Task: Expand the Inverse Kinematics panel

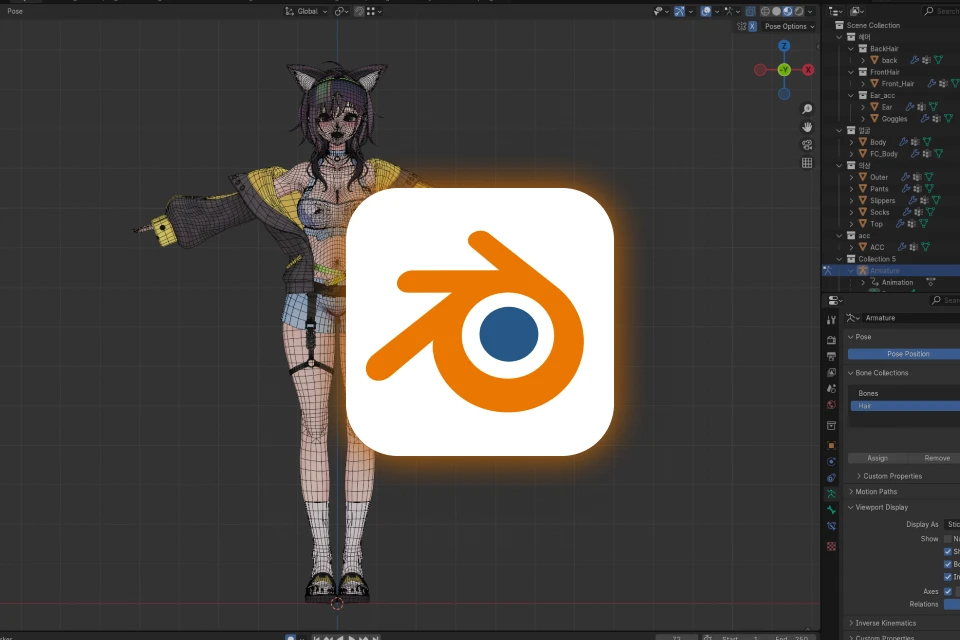Action: (x=885, y=623)
